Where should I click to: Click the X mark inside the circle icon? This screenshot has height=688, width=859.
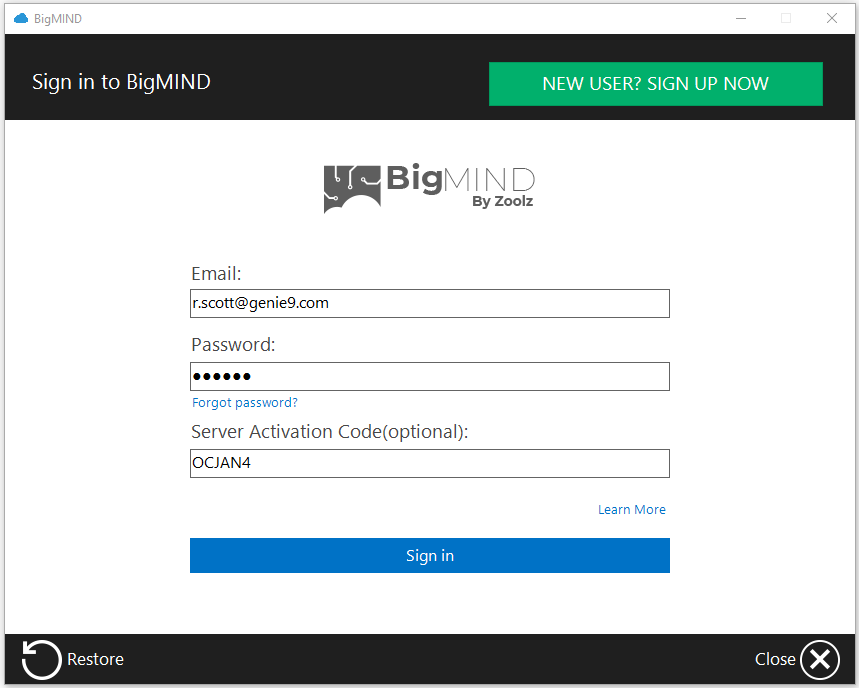point(820,660)
